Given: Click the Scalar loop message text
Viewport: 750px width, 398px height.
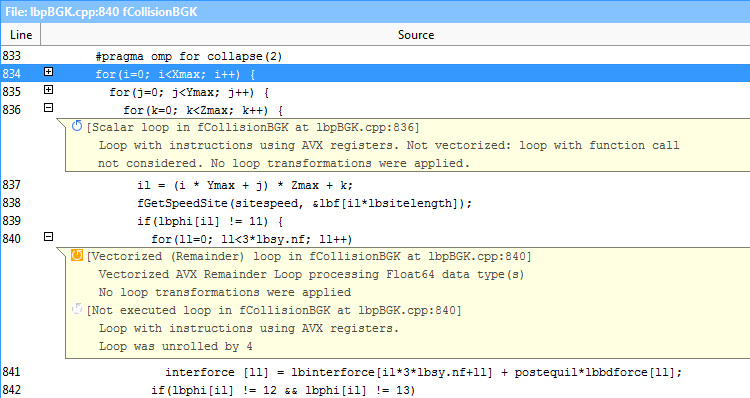Looking at the screenshot, I should pyautogui.click(x=253, y=128).
